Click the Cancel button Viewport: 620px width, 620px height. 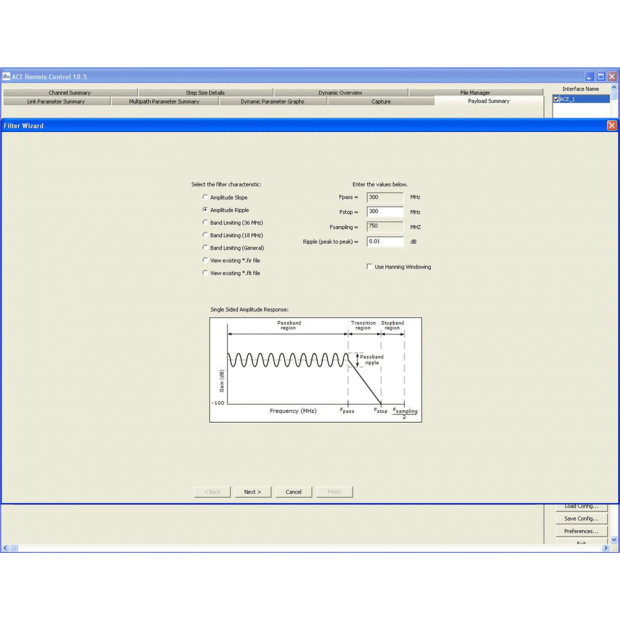293,492
